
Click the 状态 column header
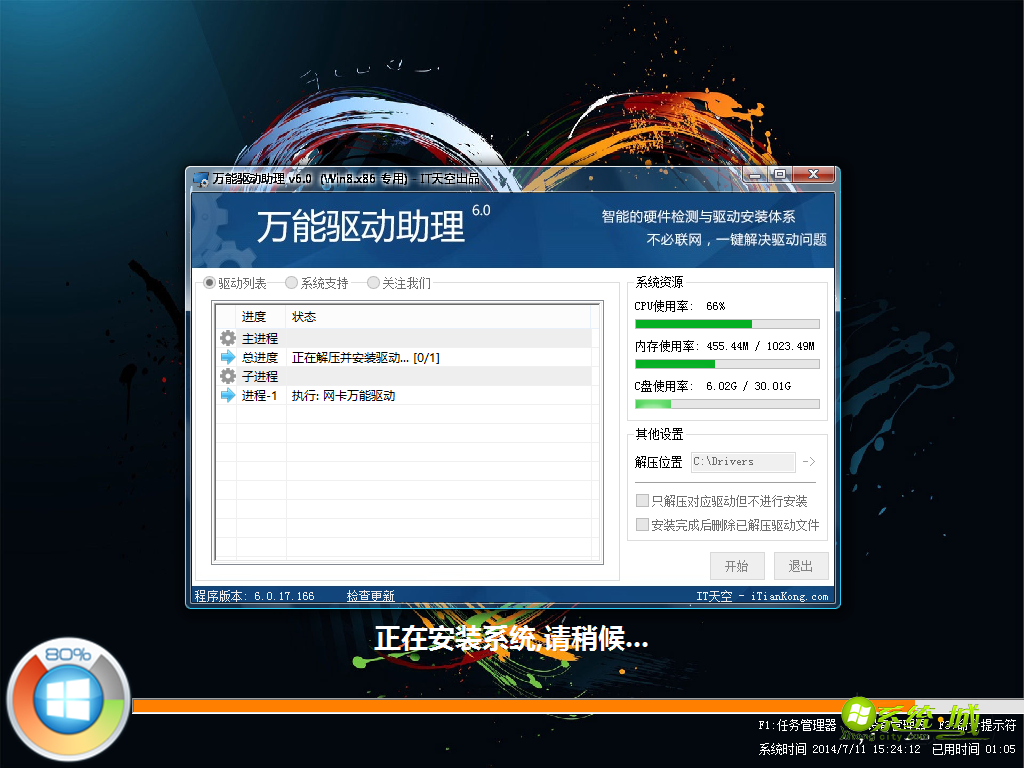point(303,316)
